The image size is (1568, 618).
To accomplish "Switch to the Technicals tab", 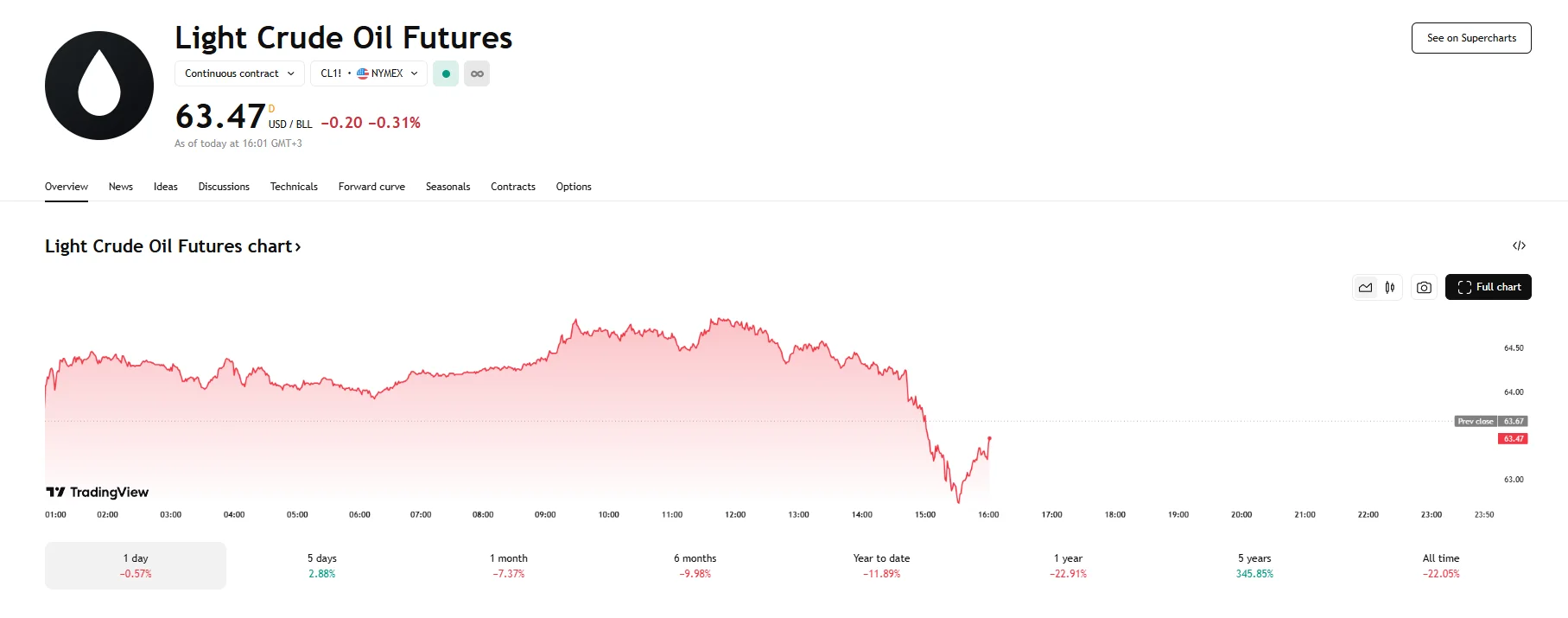I will pyautogui.click(x=294, y=187).
